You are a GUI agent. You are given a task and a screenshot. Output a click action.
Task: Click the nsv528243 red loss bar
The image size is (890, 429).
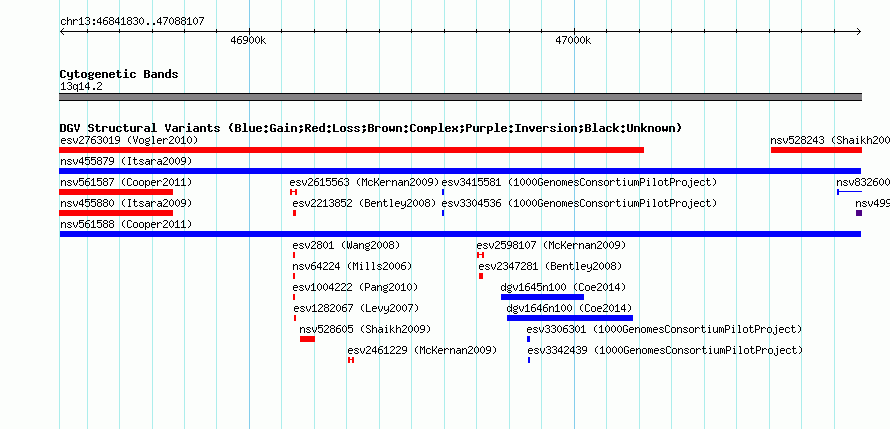point(816,150)
